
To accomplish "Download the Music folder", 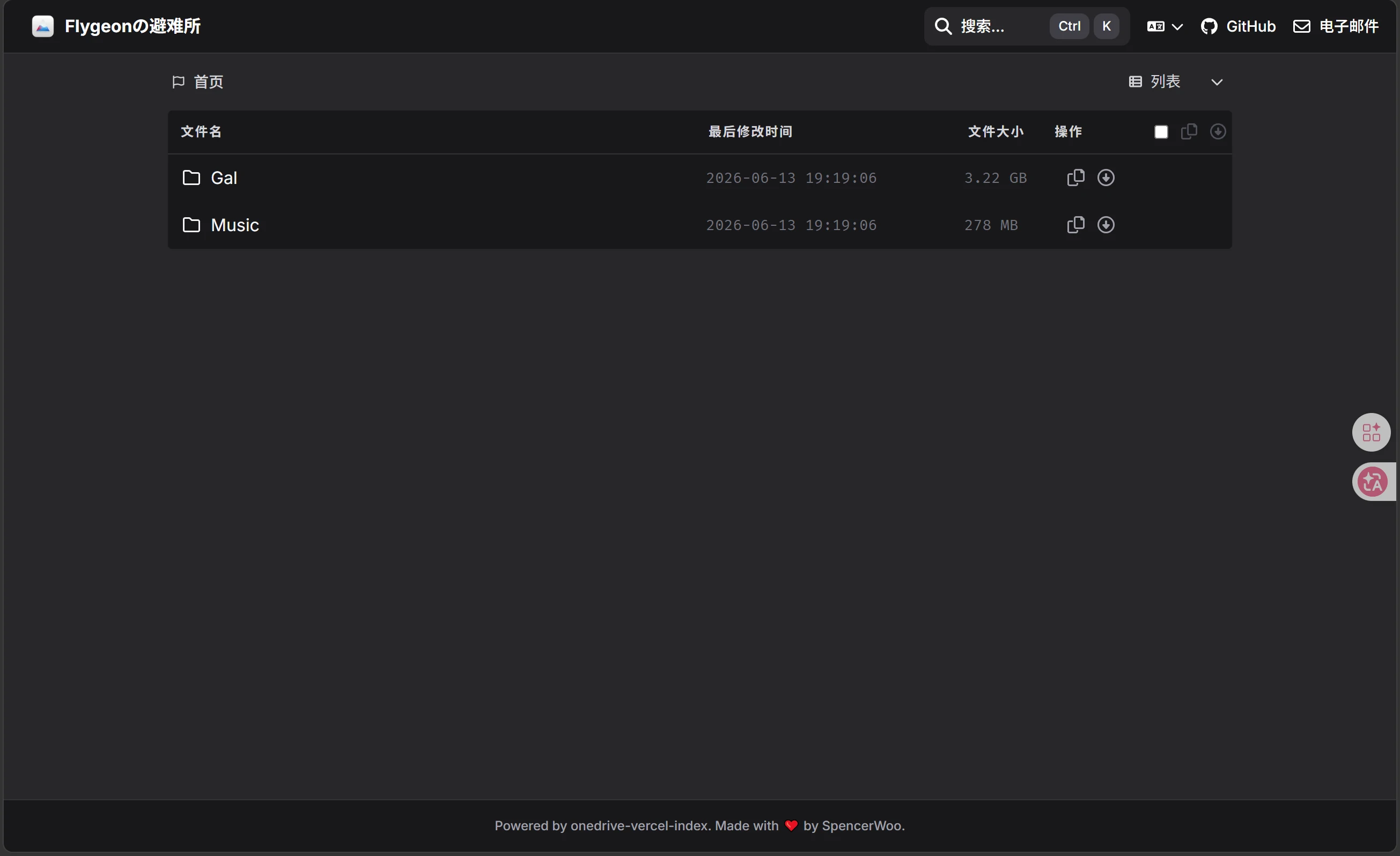I will pyautogui.click(x=1105, y=225).
